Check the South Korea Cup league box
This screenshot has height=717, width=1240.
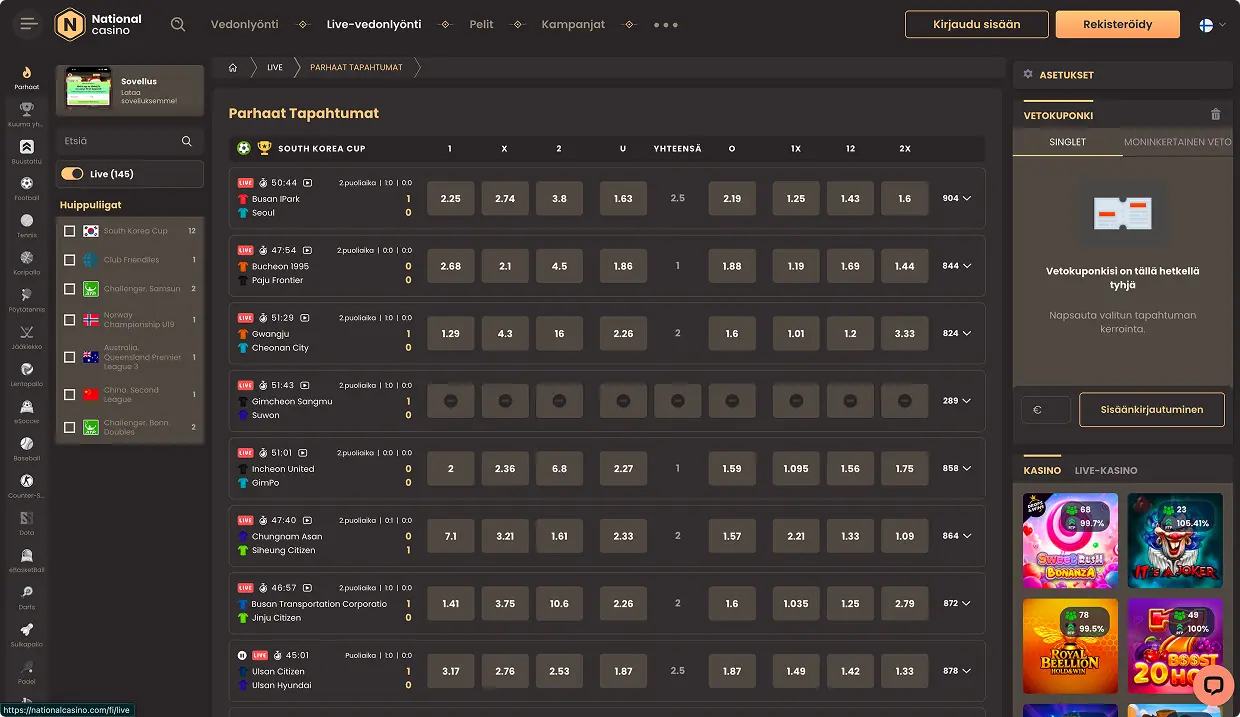pos(69,231)
